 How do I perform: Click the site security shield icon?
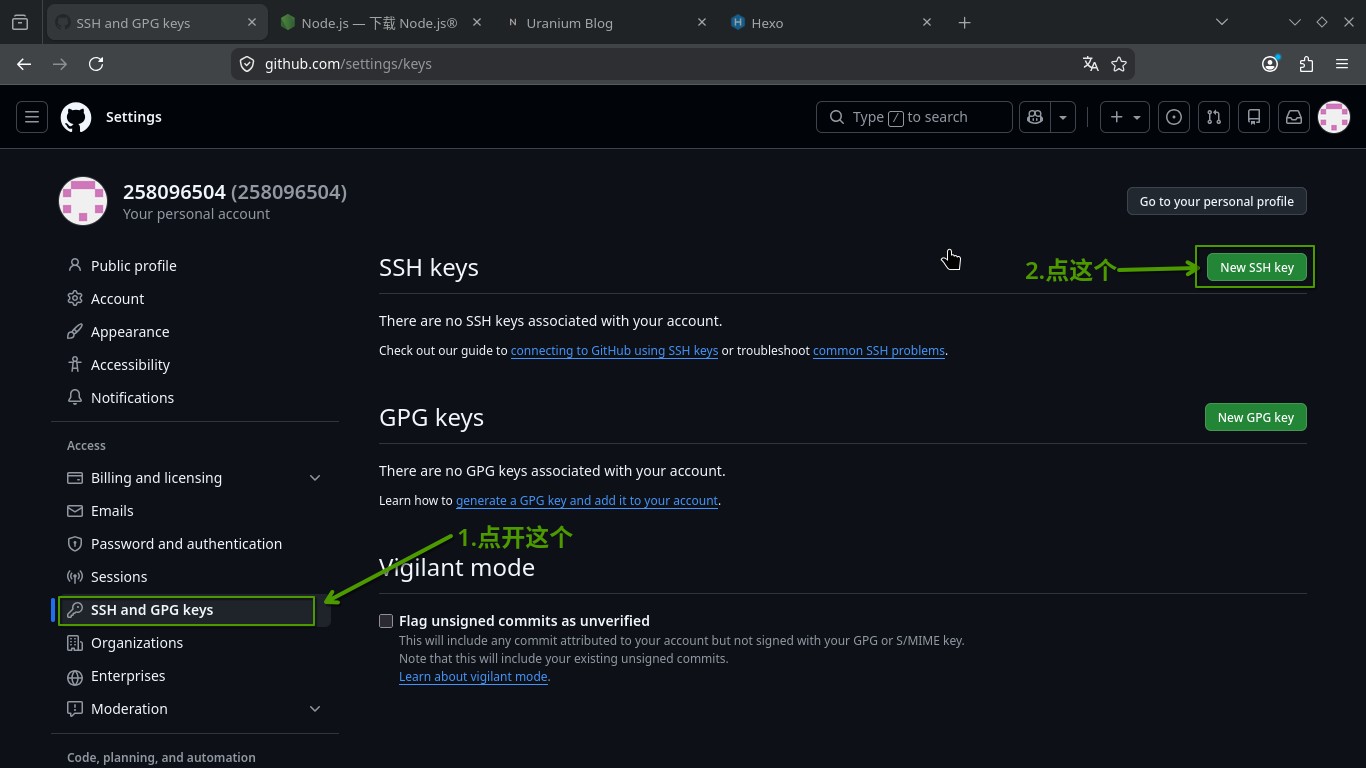247,64
